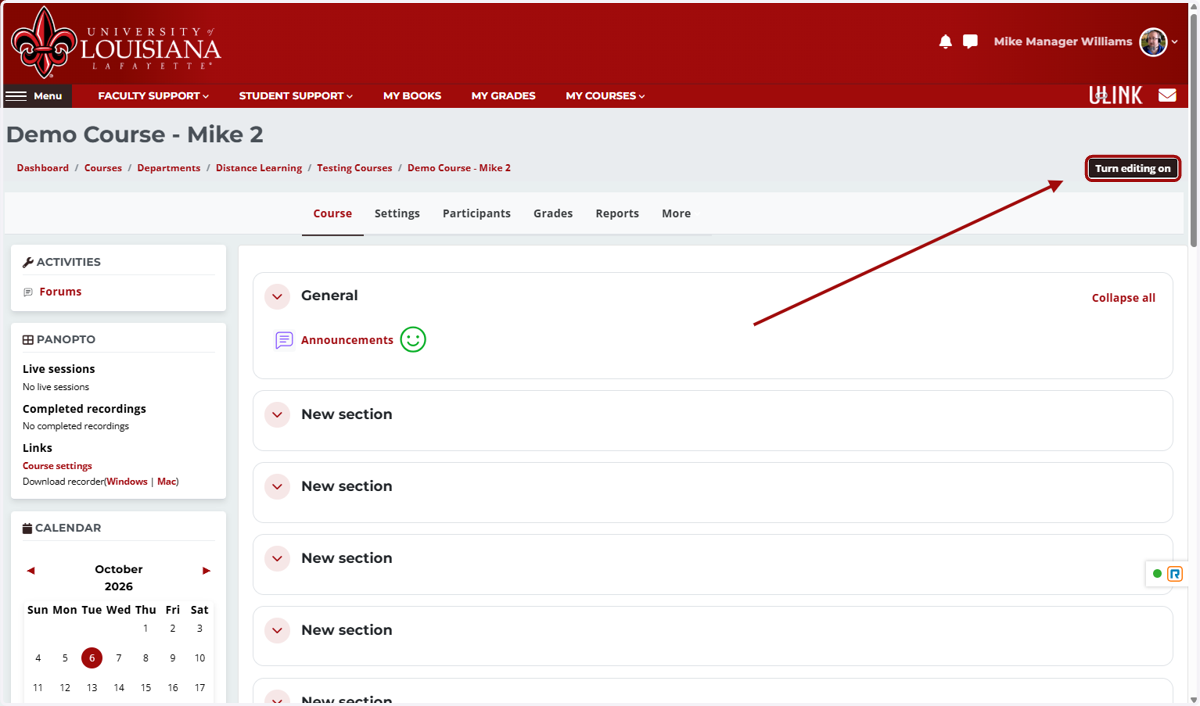
Task: Open the Student Support dropdown menu
Action: tap(296, 96)
